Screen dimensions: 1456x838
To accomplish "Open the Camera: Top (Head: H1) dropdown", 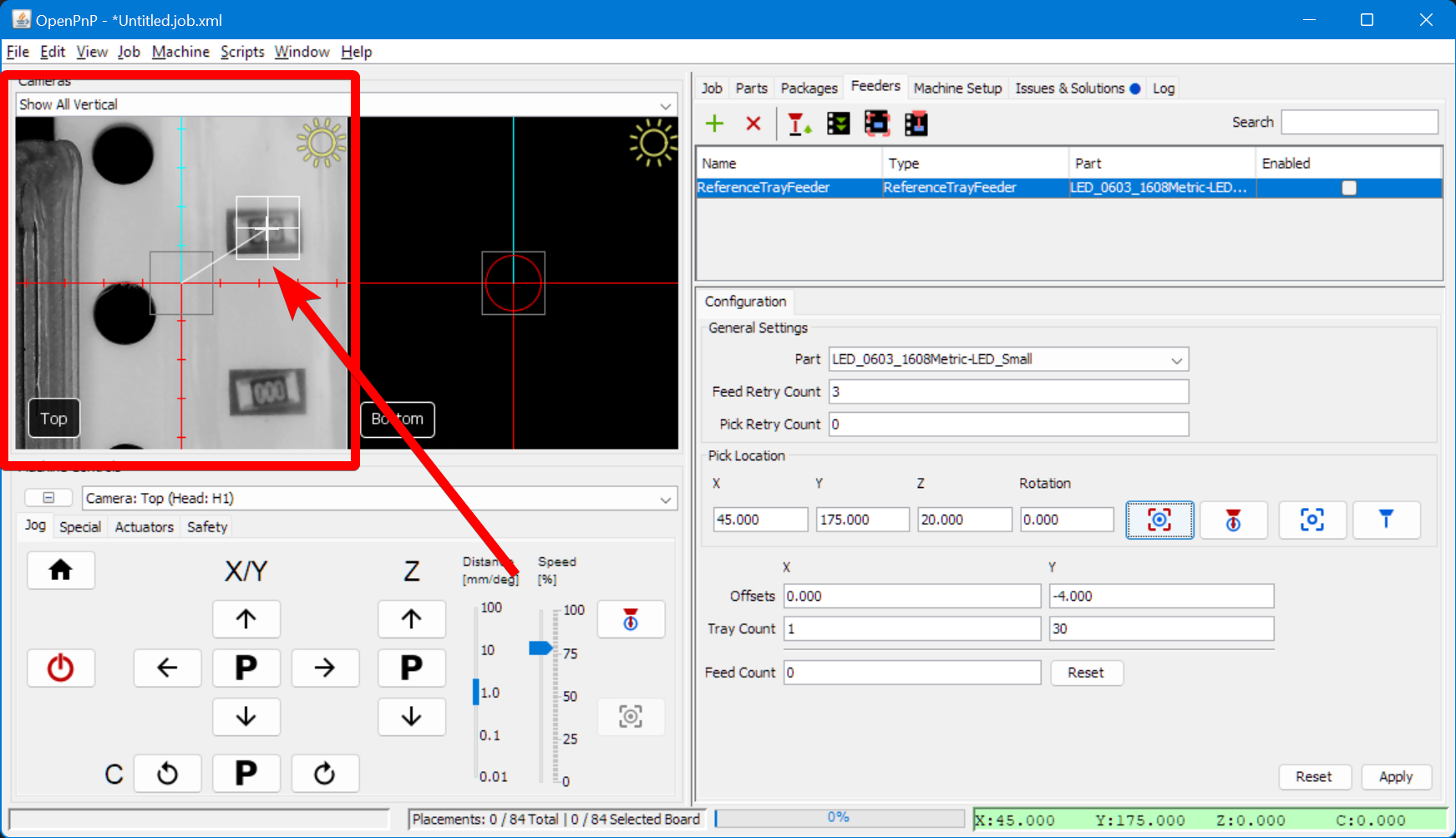I will coord(666,498).
